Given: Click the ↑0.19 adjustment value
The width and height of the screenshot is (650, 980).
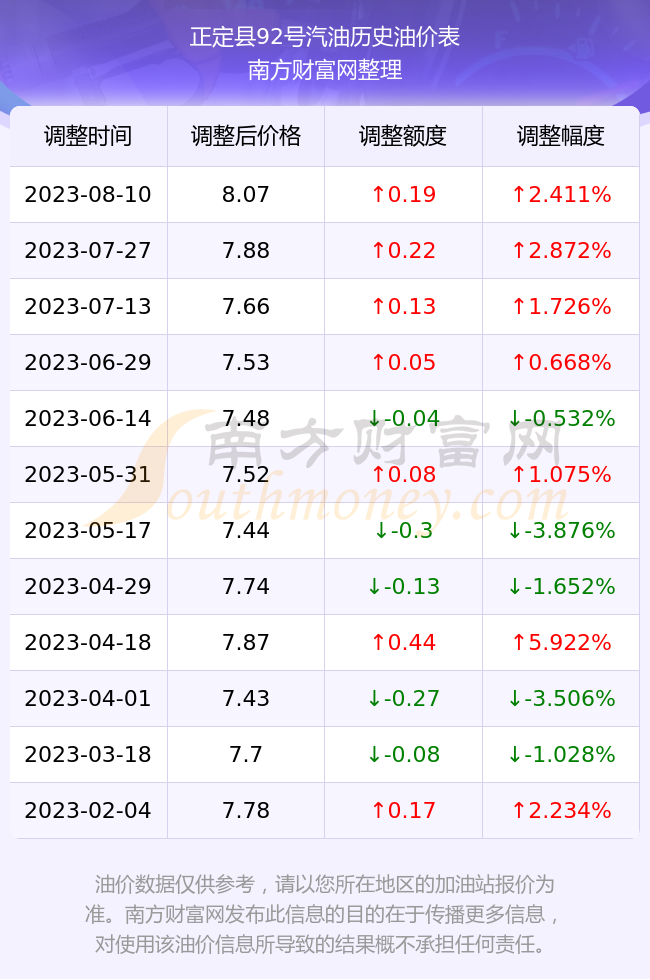Looking at the screenshot, I should (403, 194).
